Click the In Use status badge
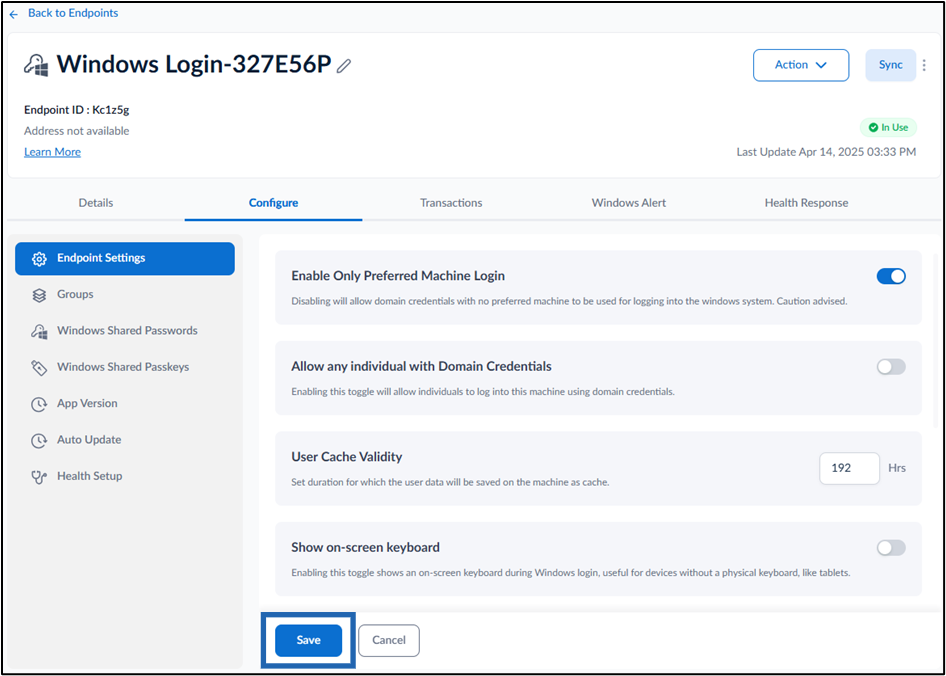The image size is (946, 676). tap(888, 127)
